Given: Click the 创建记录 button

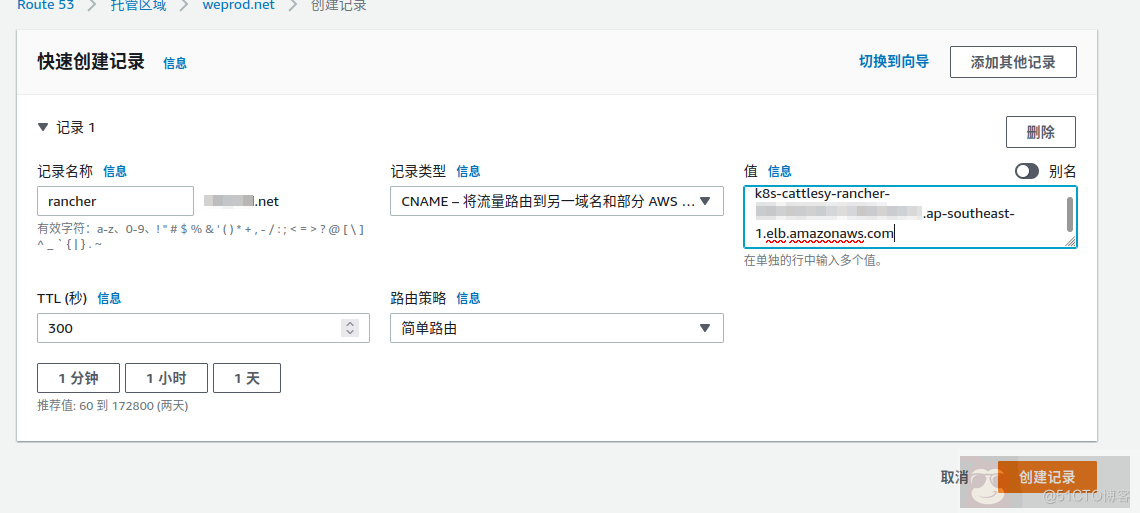Looking at the screenshot, I should [x=1046, y=477].
